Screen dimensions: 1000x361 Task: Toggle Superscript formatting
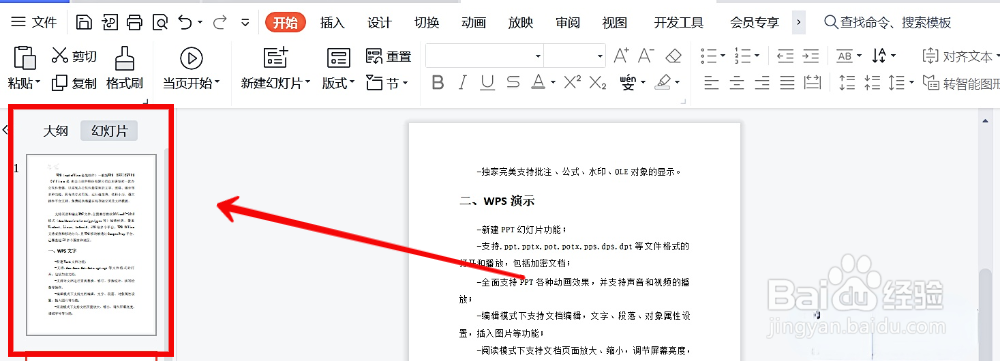573,82
